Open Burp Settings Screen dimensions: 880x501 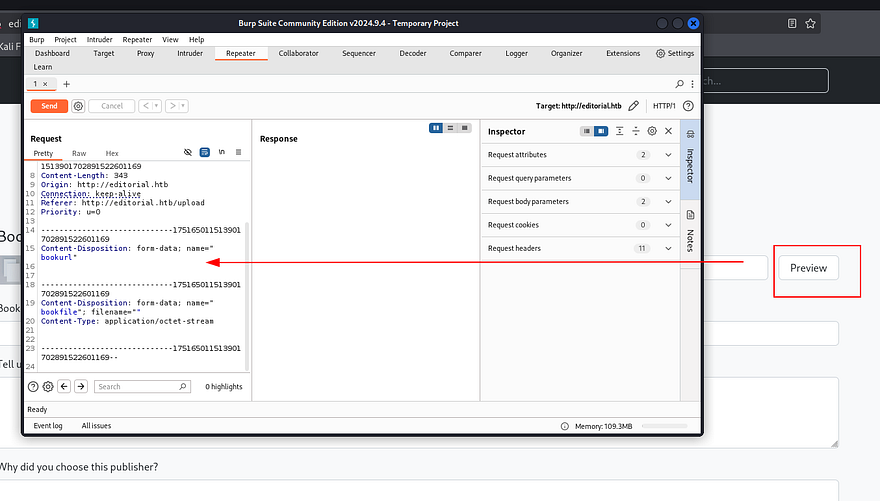pyautogui.click(x=675, y=53)
